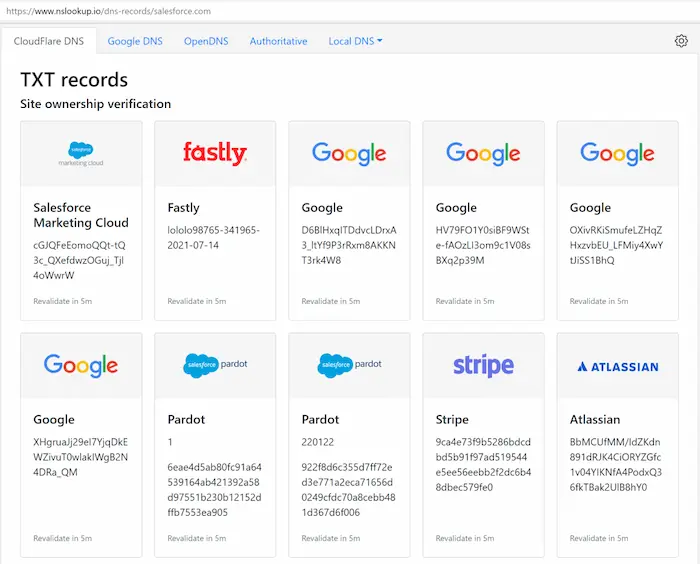Click the Fastly logo
The height and width of the screenshot is (564, 700).
point(215,153)
